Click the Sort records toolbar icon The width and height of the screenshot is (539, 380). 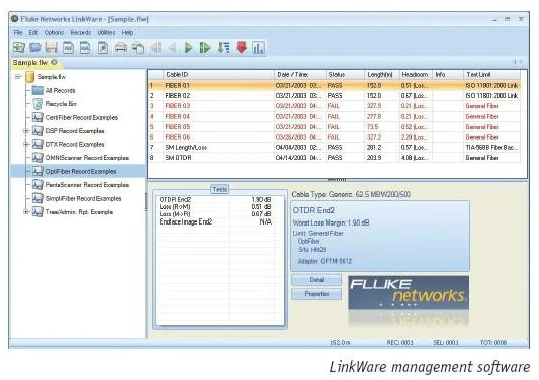pyautogui.click(x=224, y=47)
